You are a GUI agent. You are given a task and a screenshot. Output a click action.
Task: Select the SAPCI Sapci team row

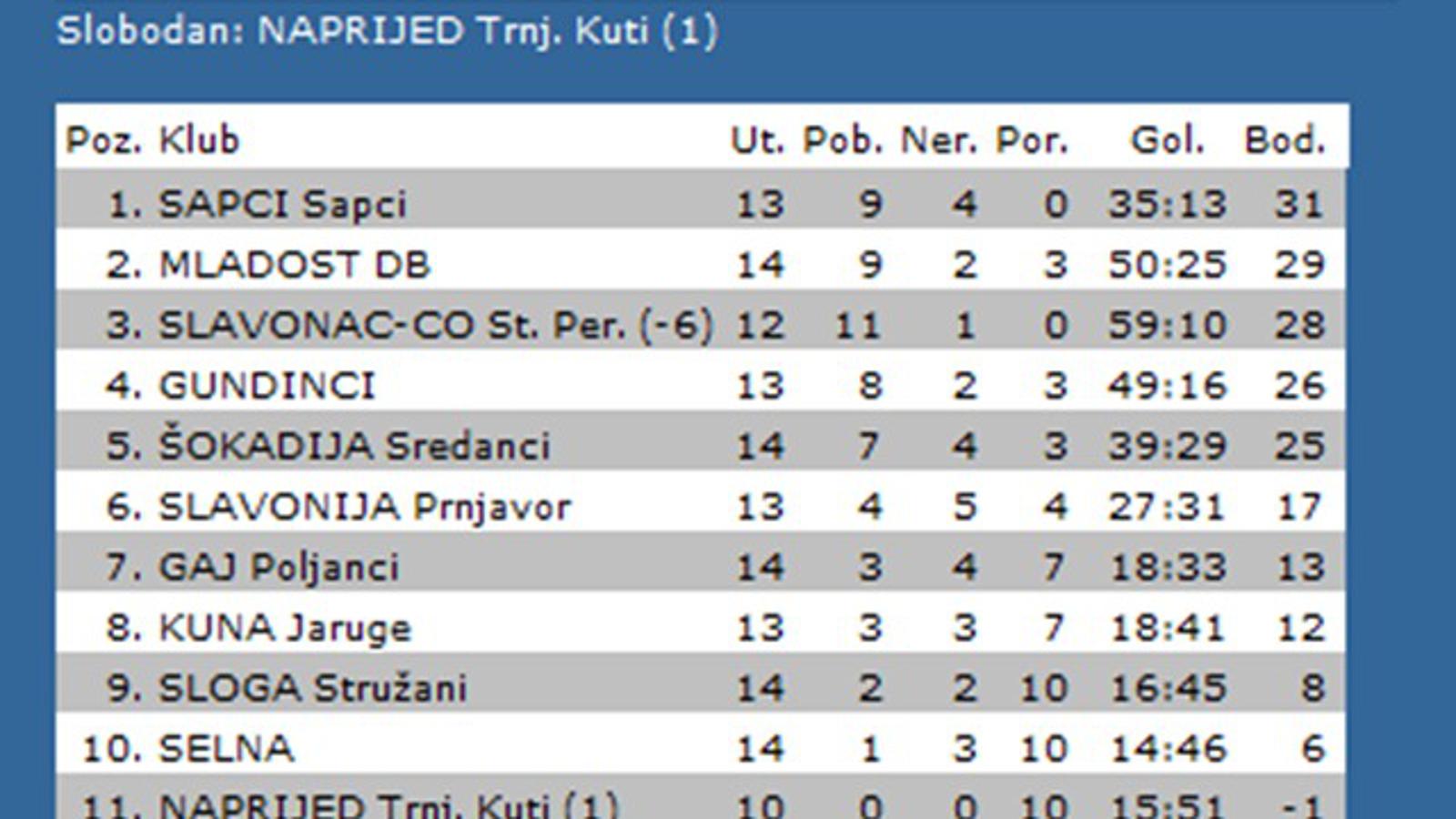[x=701, y=203]
